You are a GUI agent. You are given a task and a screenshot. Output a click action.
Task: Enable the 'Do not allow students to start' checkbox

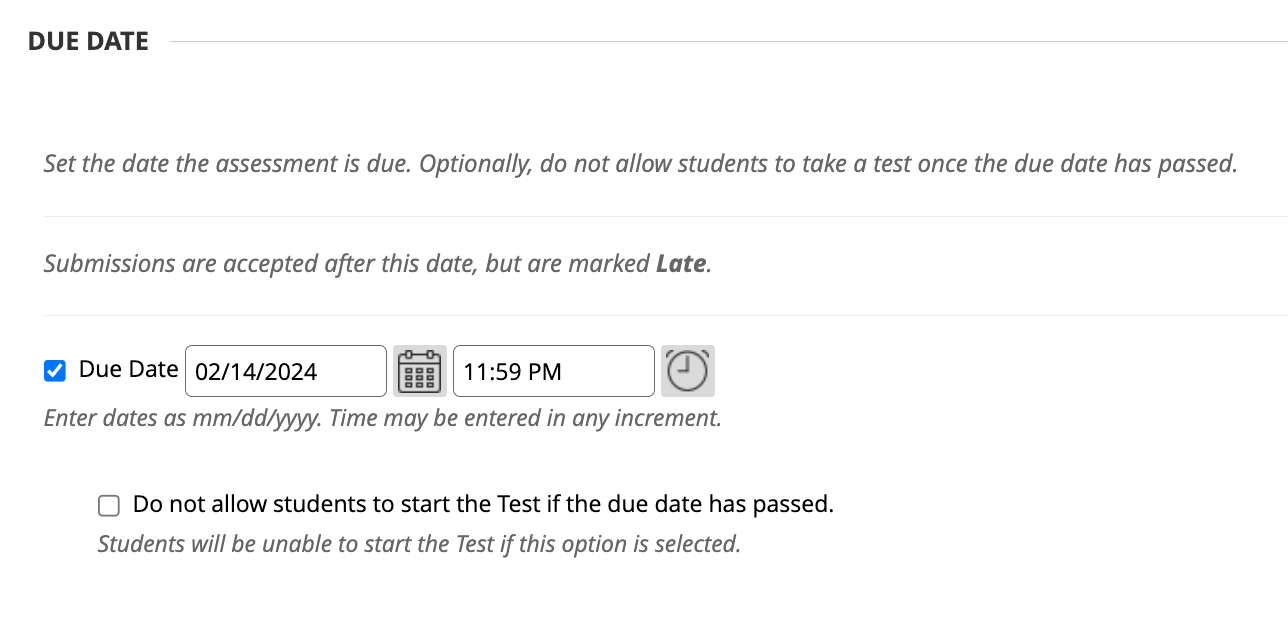click(x=109, y=505)
